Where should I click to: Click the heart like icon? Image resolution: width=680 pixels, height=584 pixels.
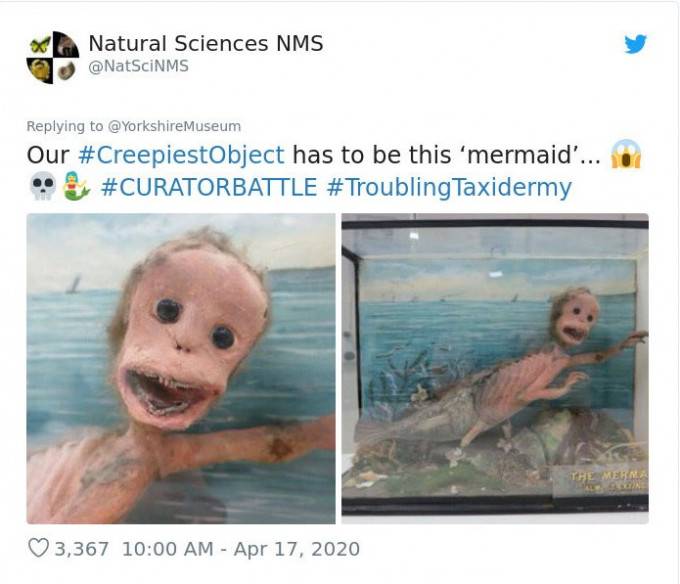38,548
